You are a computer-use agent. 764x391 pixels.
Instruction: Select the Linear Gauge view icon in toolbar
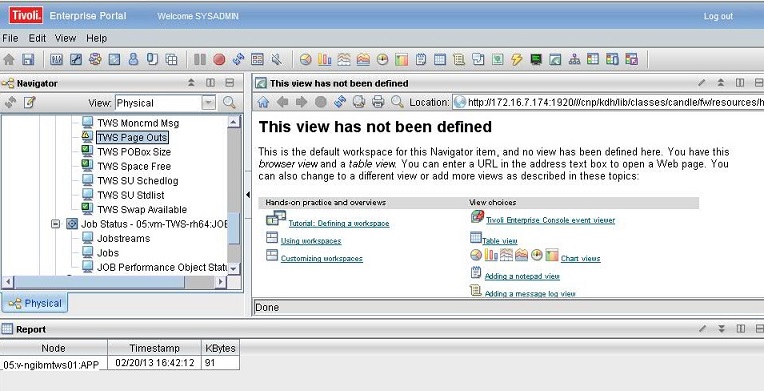point(401,59)
